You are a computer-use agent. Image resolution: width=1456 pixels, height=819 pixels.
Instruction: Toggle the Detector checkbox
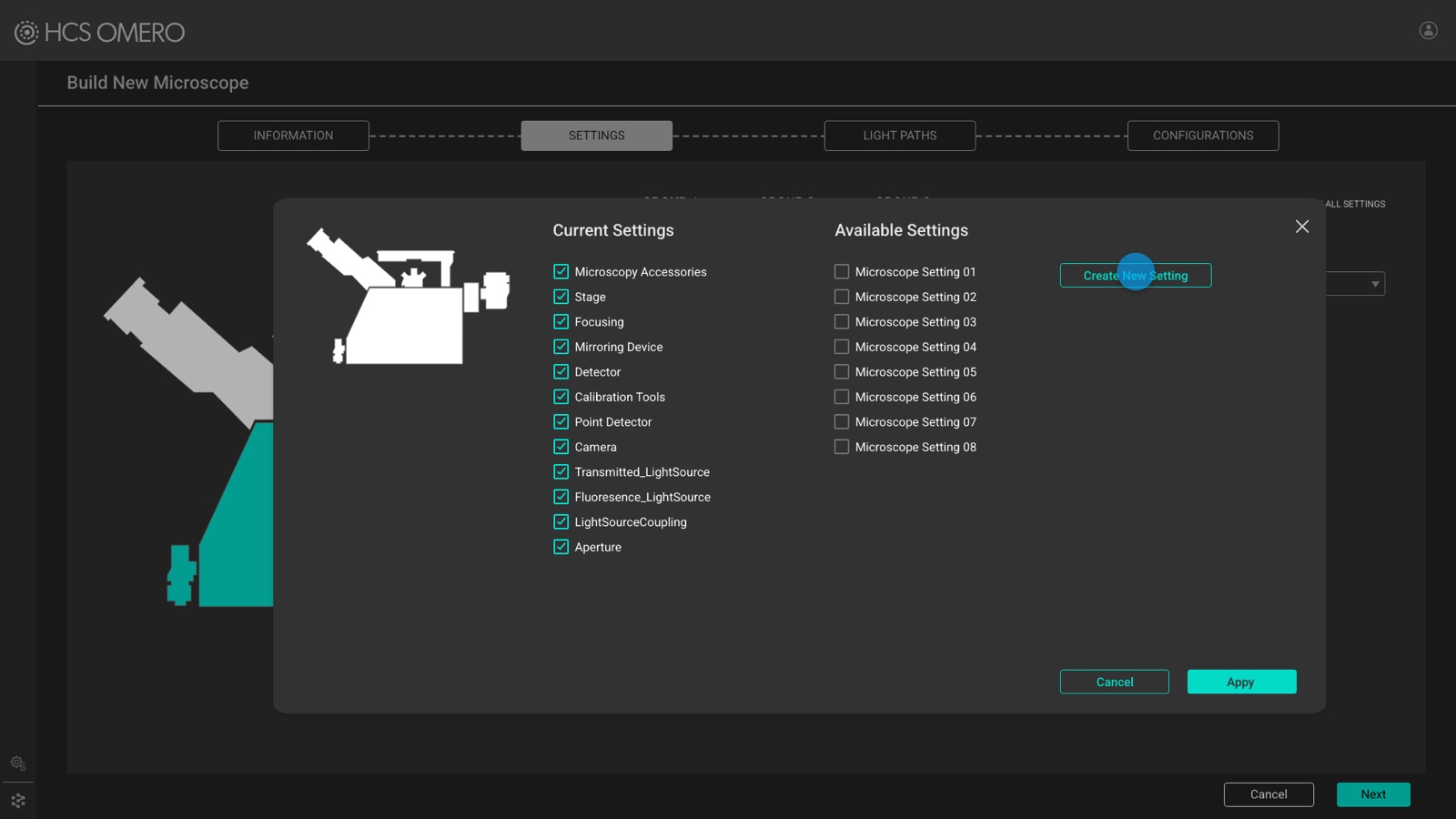[561, 372]
